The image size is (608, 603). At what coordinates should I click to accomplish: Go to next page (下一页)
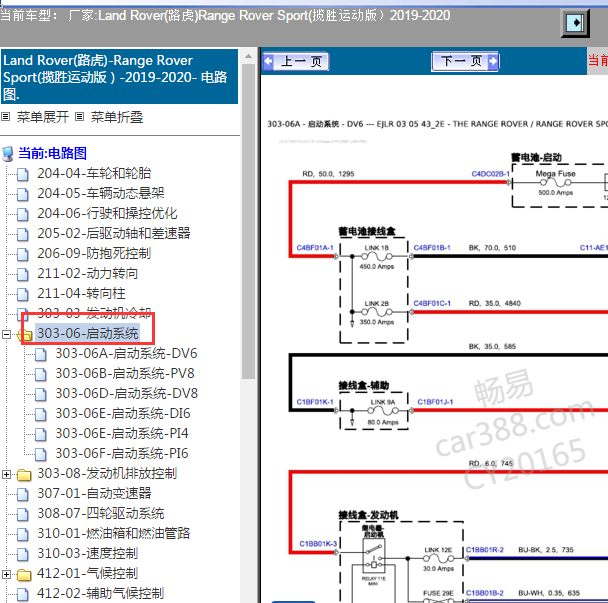465,62
